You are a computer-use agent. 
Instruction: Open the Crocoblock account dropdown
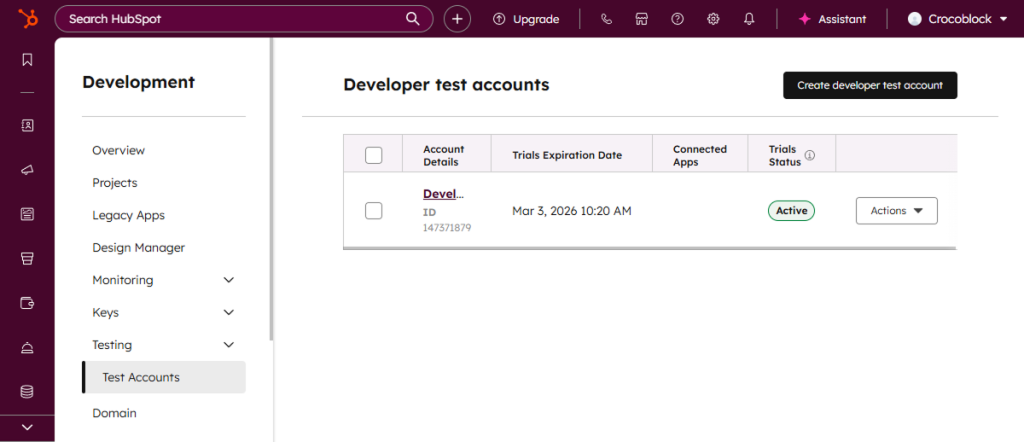[x=957, y=19]
